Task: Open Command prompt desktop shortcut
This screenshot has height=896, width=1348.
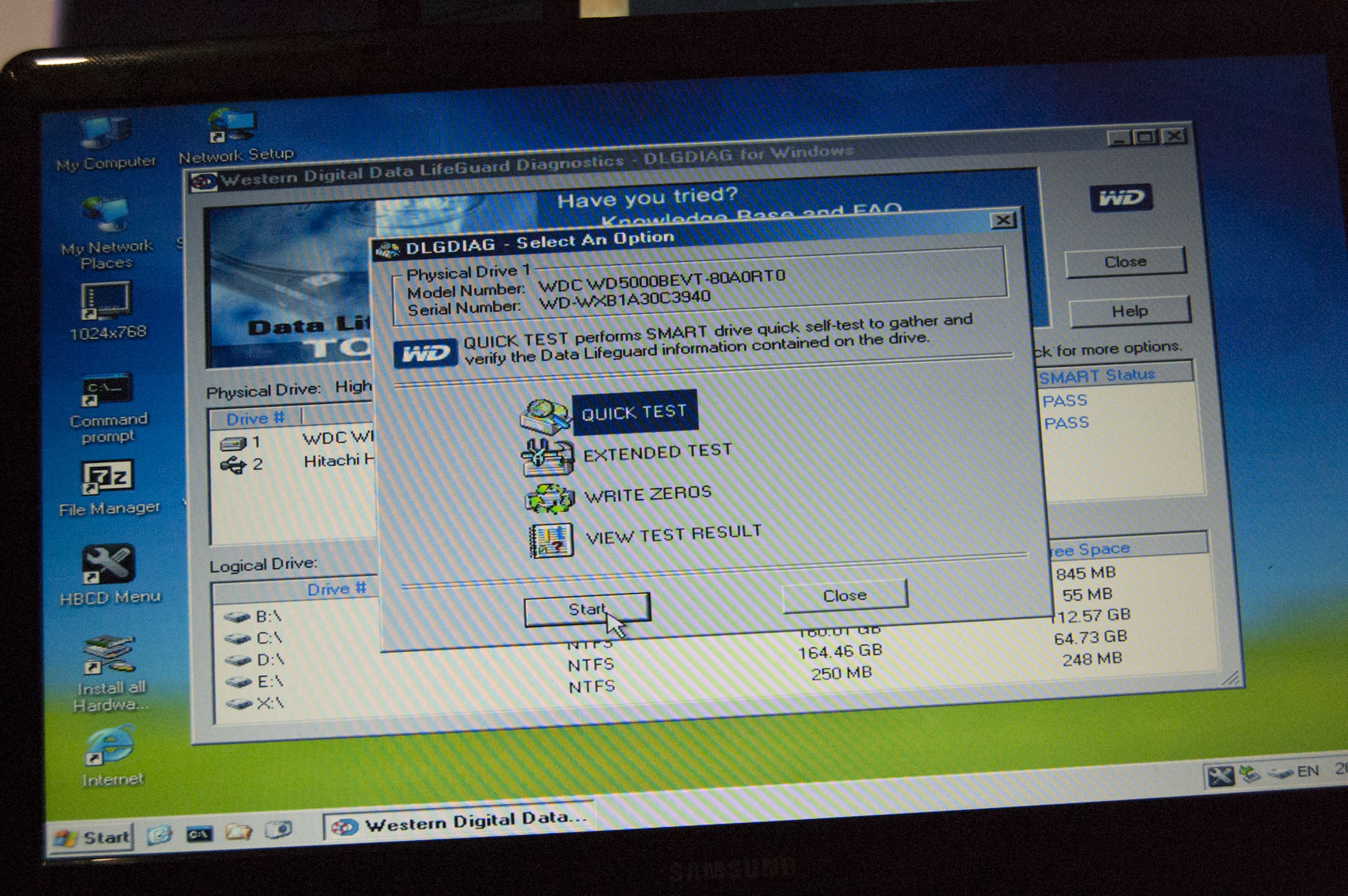Action: (107, 391)
